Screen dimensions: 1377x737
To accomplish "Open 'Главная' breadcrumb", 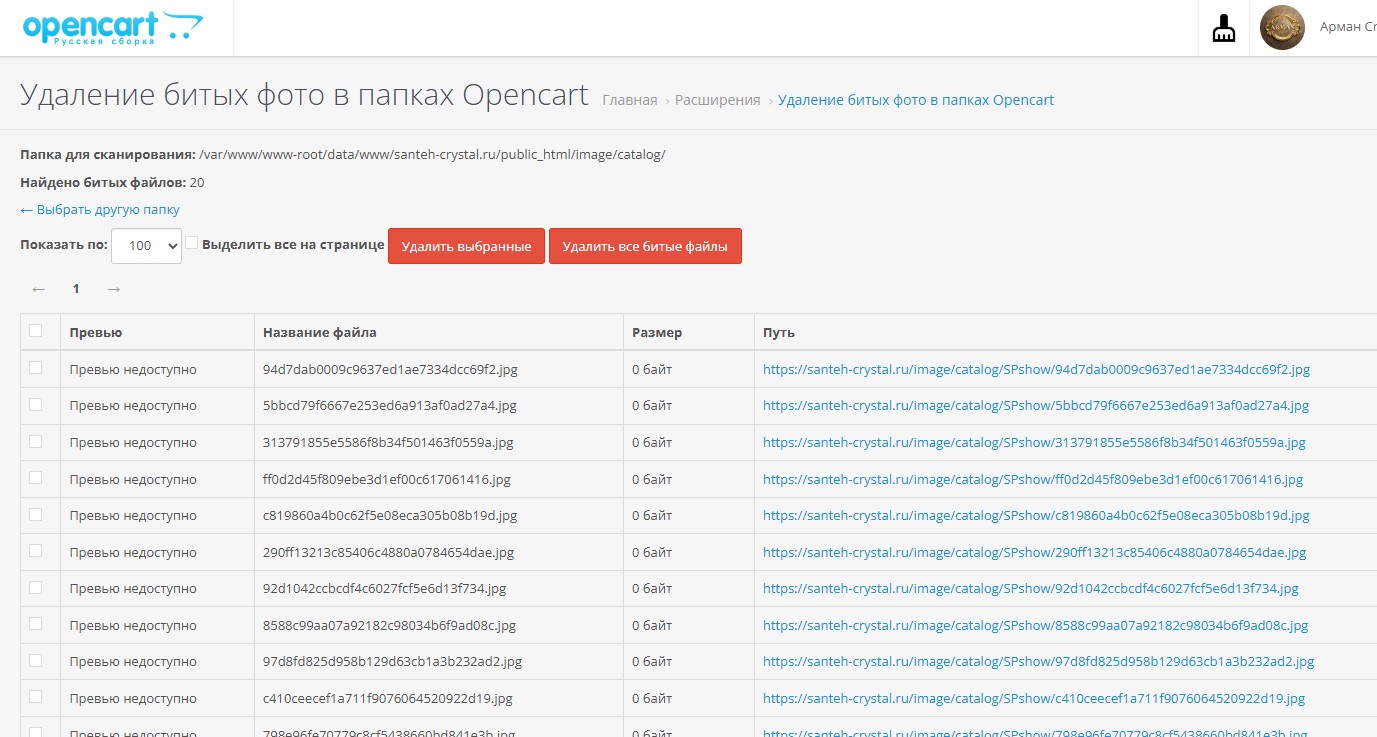I will [630, 100].
